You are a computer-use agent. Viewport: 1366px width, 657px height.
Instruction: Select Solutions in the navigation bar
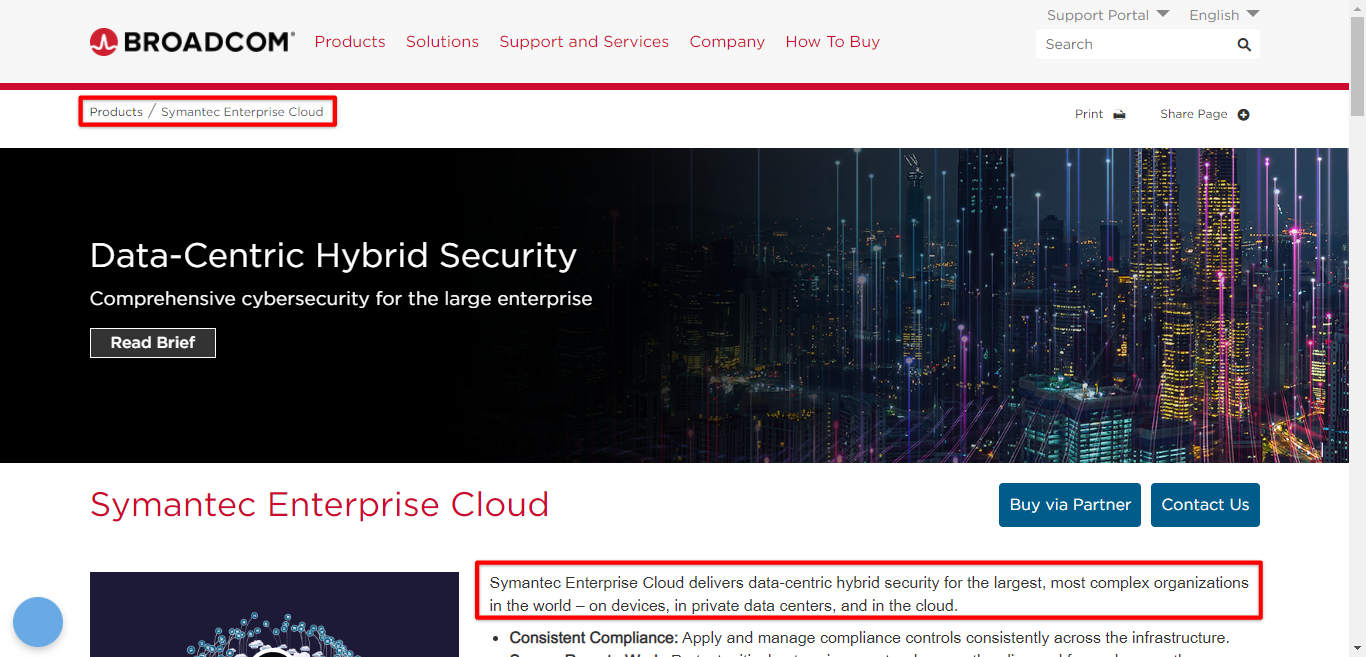tap(442, 41)
